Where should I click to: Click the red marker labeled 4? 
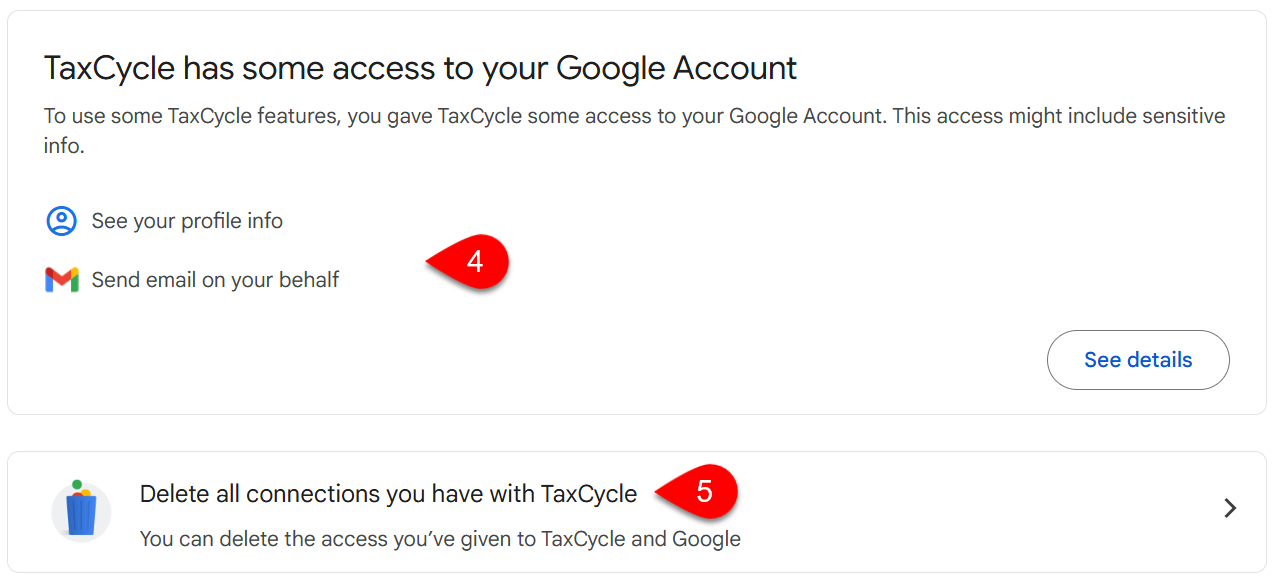pyautogui.click(x=473, y=261)
